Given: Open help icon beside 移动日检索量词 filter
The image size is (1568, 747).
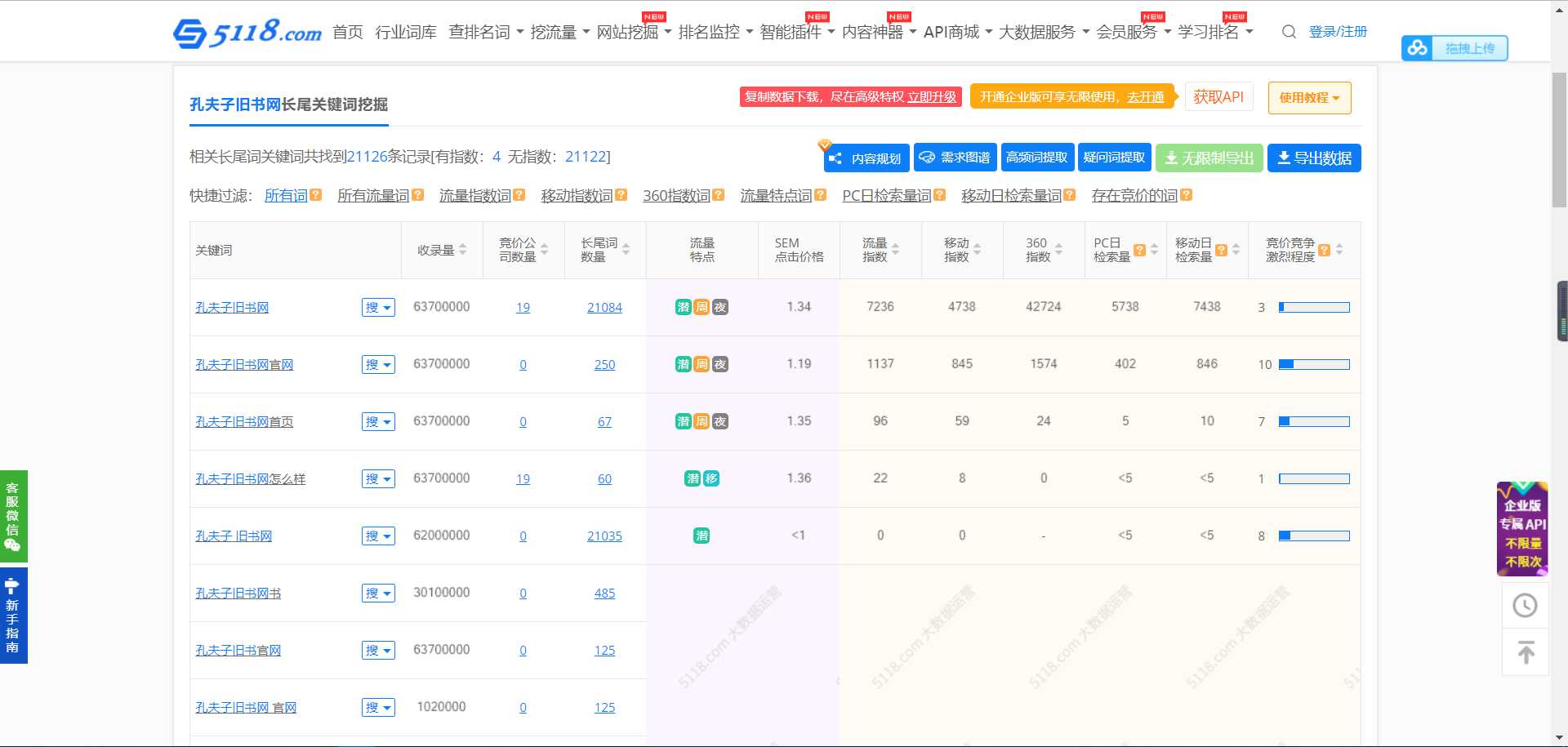Looking at the screenshot, I should 1070,195.
